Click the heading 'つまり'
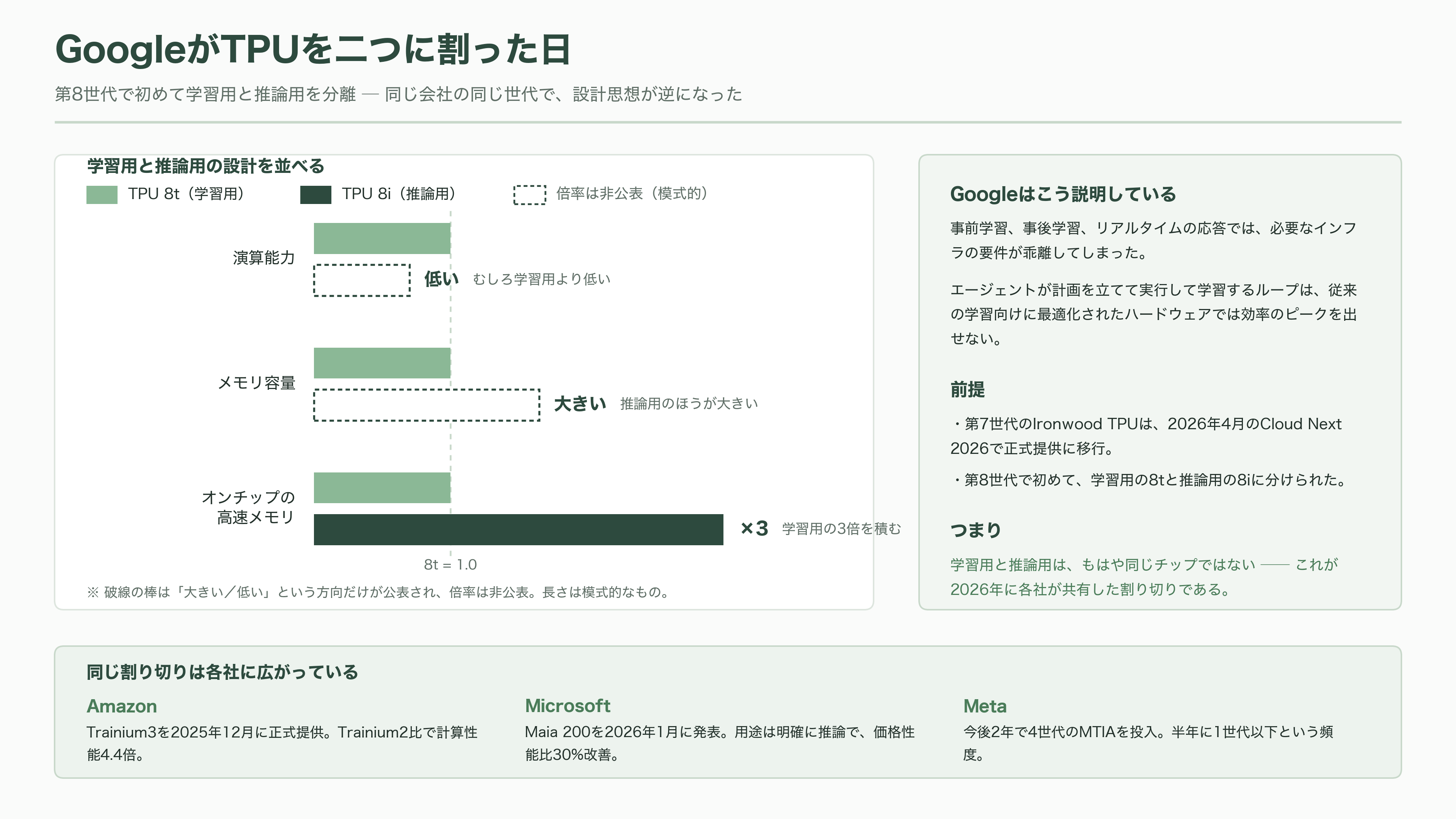Screen dimensions: 1456x819 pyautogui.click(x=976, y=530)
